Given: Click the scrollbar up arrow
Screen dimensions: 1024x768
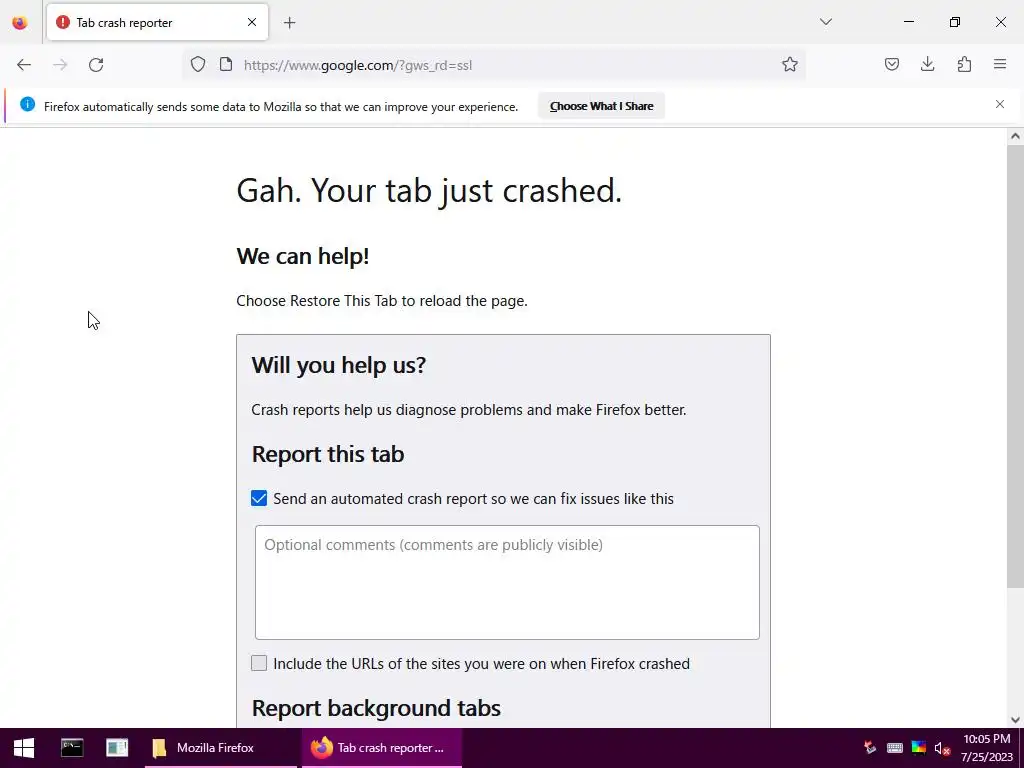Looking at the screenshot, I should pos(1015,136).
